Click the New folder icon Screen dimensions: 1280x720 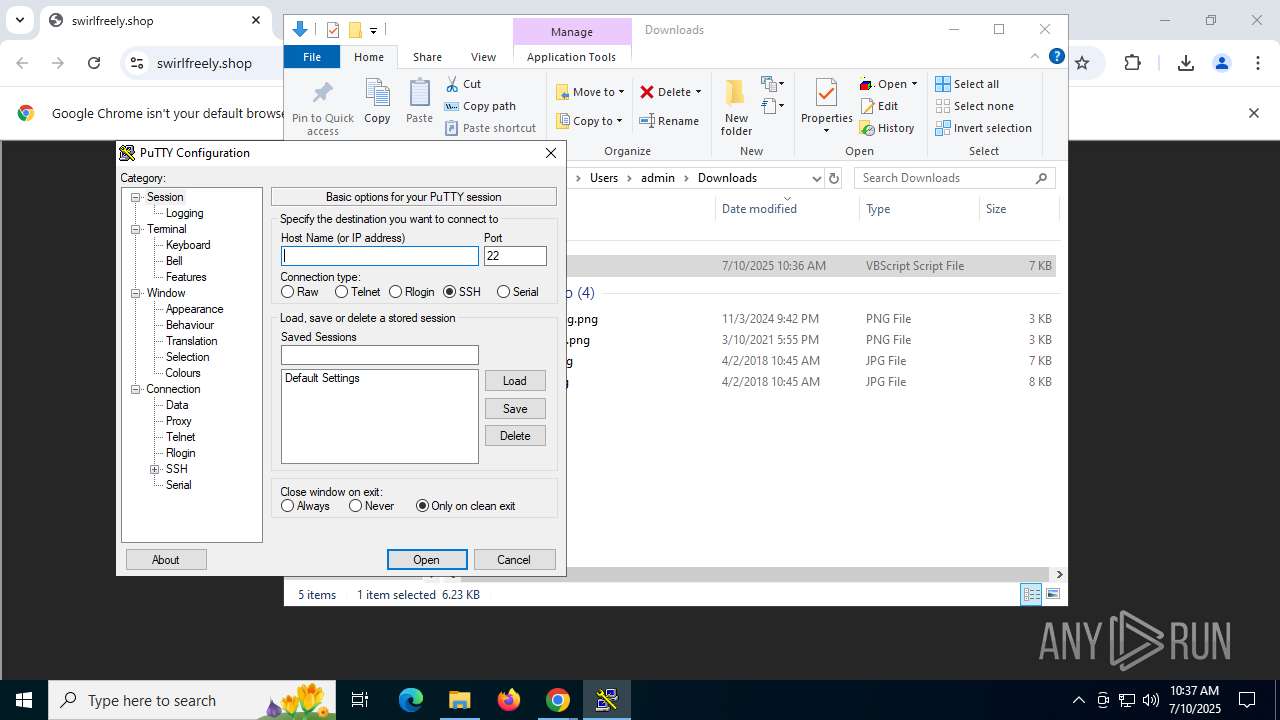(x=736, y=93)
